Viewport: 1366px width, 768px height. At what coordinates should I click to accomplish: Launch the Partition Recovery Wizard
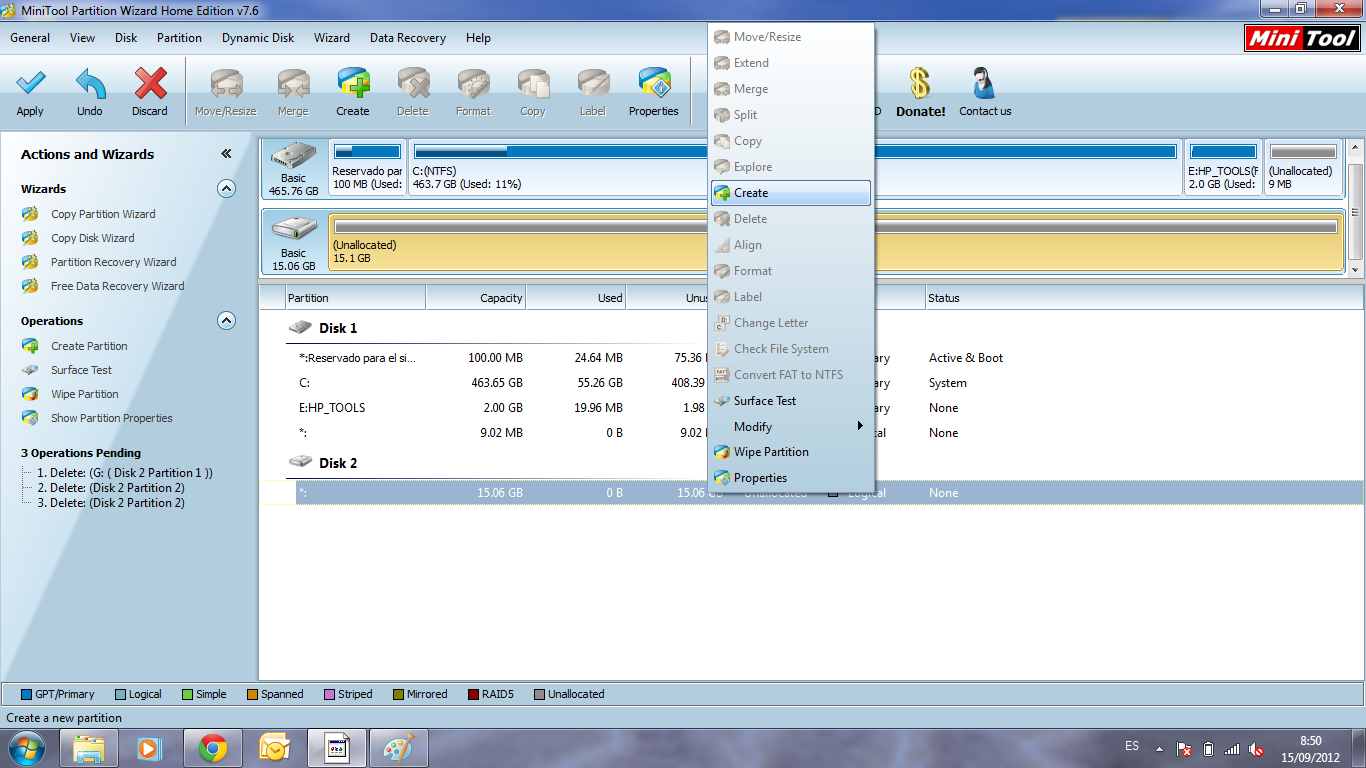pos(113,262)
